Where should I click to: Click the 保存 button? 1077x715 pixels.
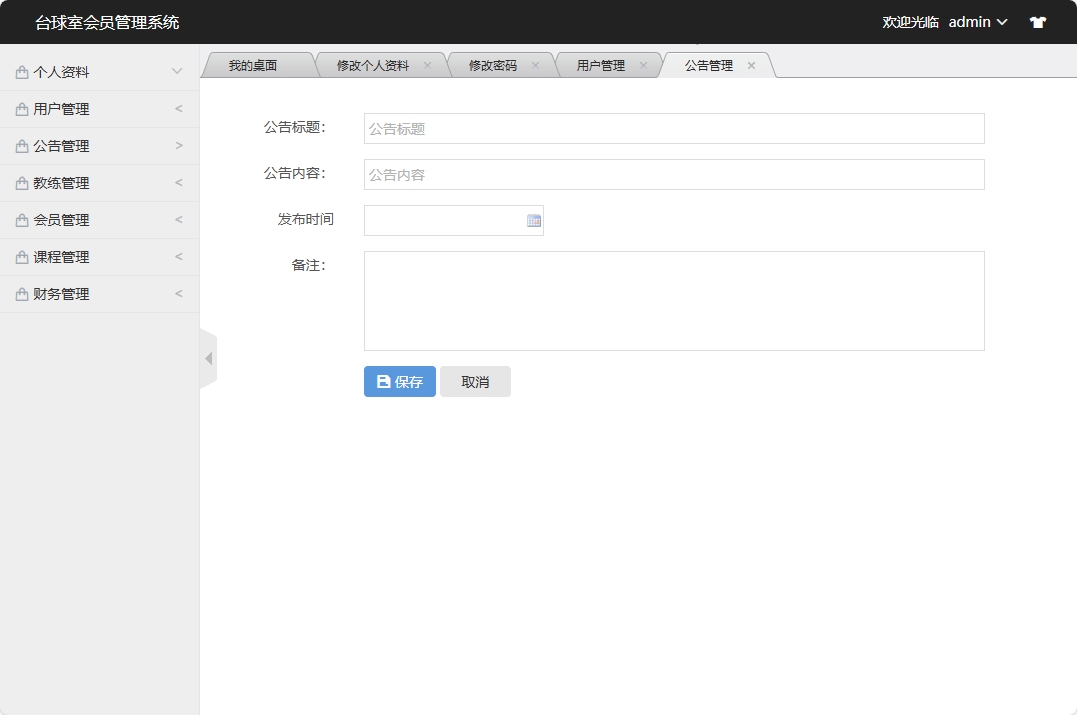pos(399,381)
